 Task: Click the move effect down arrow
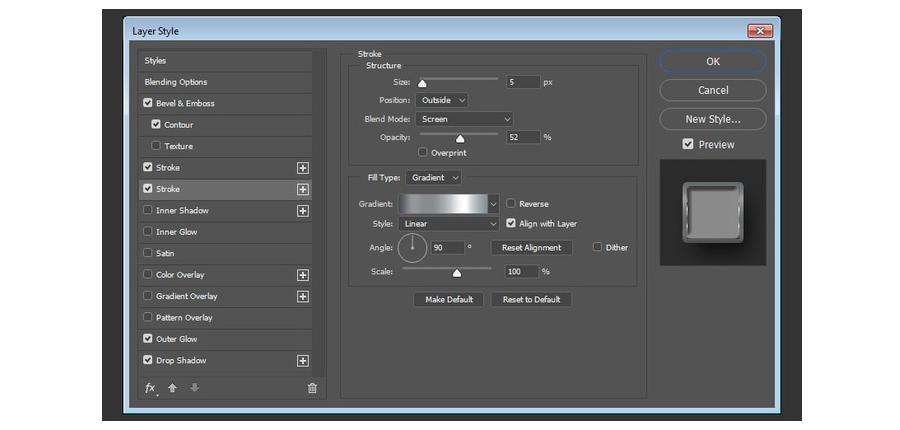(x=194, y=388)
